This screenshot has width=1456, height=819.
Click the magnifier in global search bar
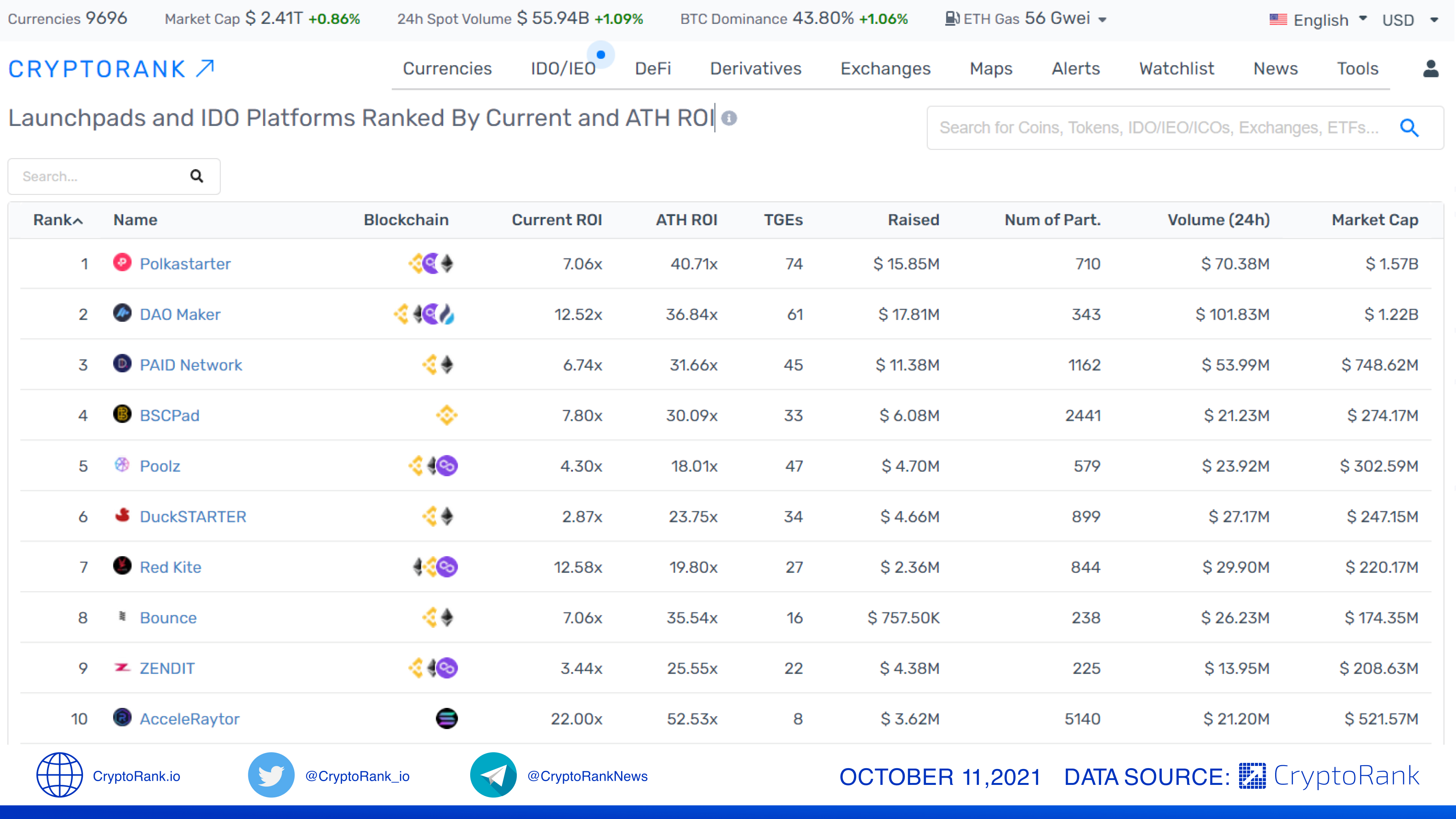click(x=1409, y=128)
